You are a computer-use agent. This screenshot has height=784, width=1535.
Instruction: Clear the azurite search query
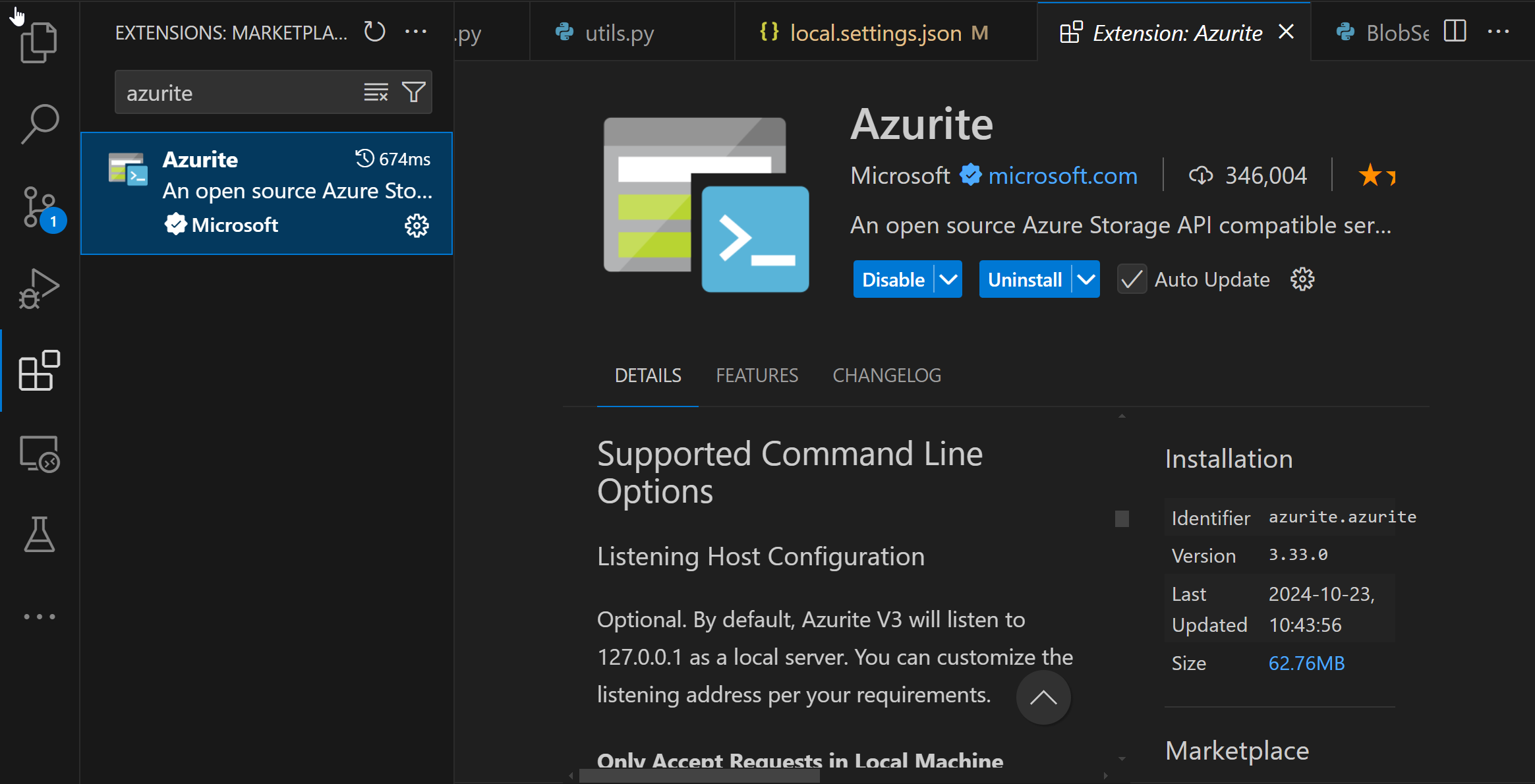coord(376,92)
